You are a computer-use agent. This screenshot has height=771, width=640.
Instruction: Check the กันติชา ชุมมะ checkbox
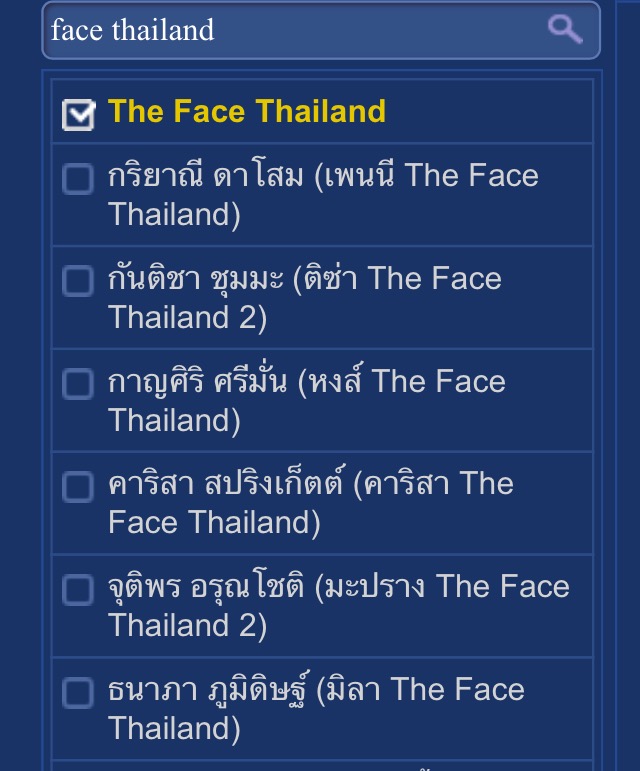pos(78,281)
